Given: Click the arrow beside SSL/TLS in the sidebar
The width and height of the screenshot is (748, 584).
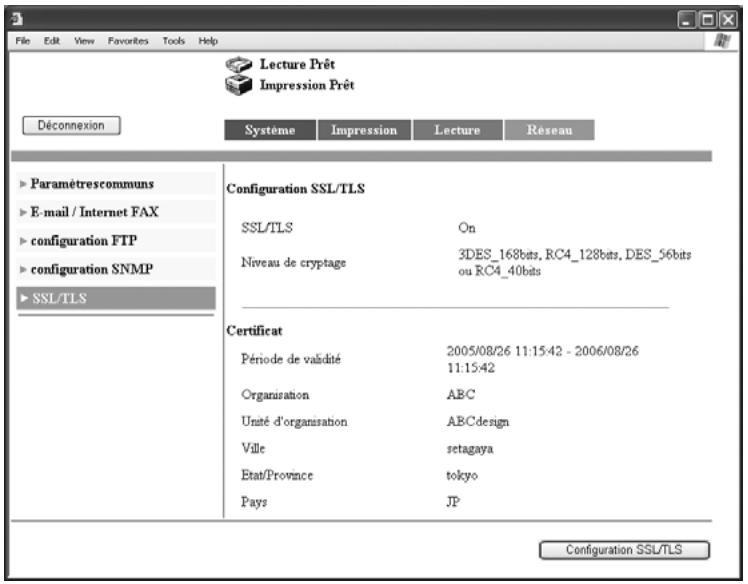Looking at the screenshot, I should coord(24,298).
